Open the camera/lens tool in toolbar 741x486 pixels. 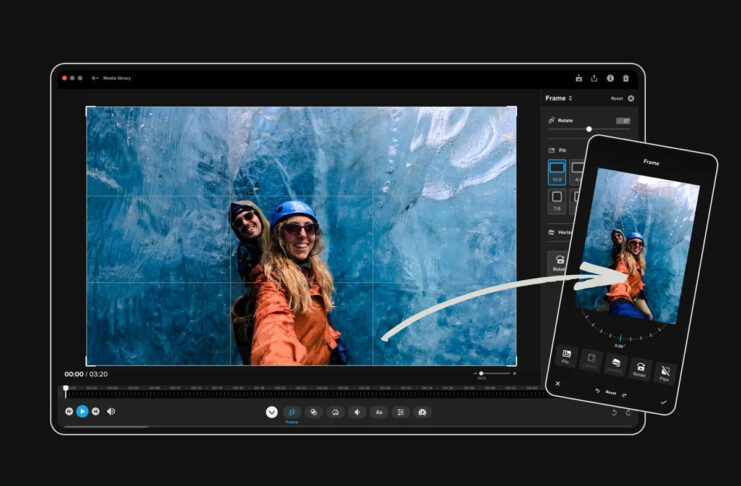point(335,412)
